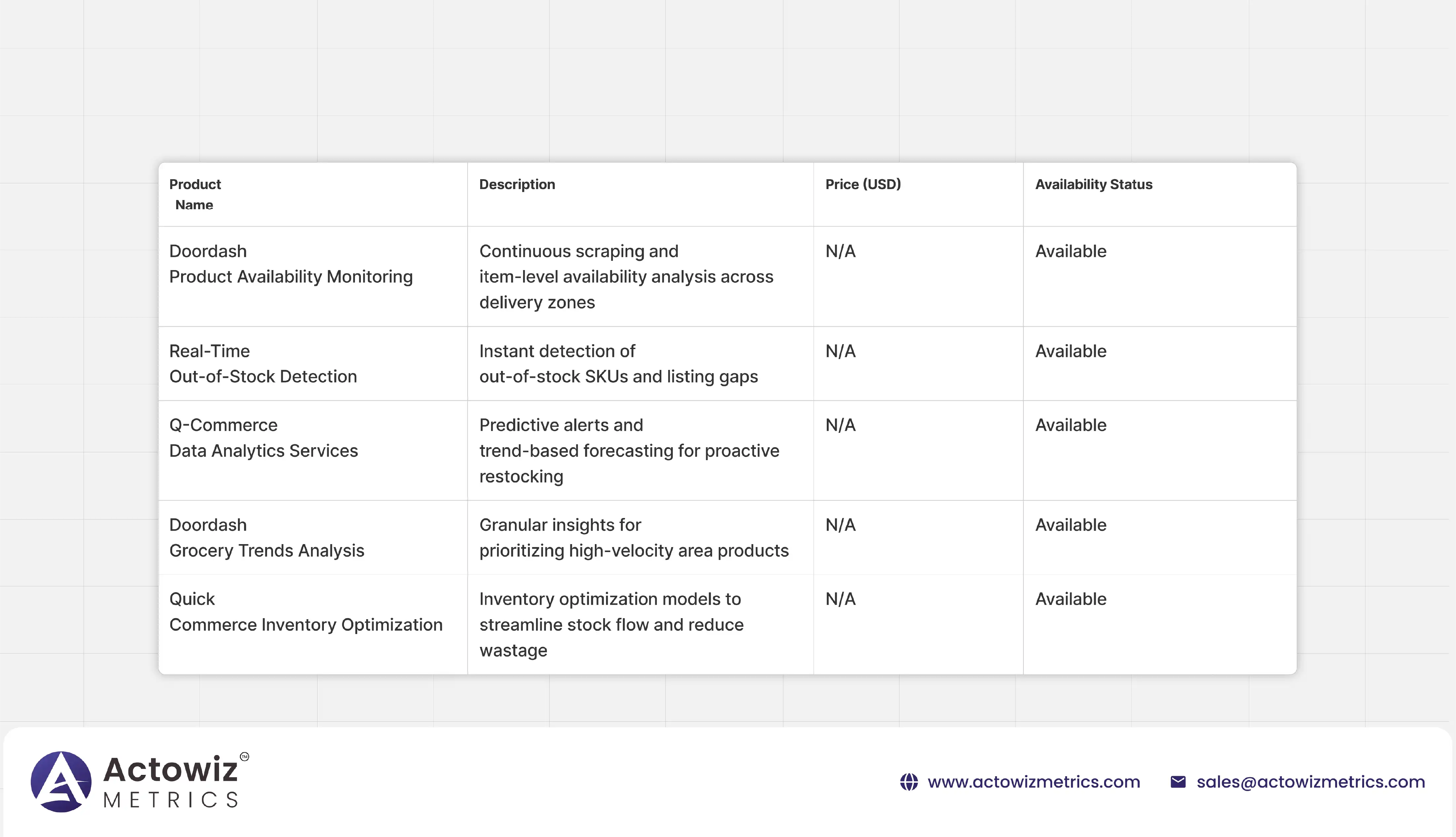1456x837 pixels.
Task: Click description about predictive alerts and forecasting
Action: click(629, 451)
